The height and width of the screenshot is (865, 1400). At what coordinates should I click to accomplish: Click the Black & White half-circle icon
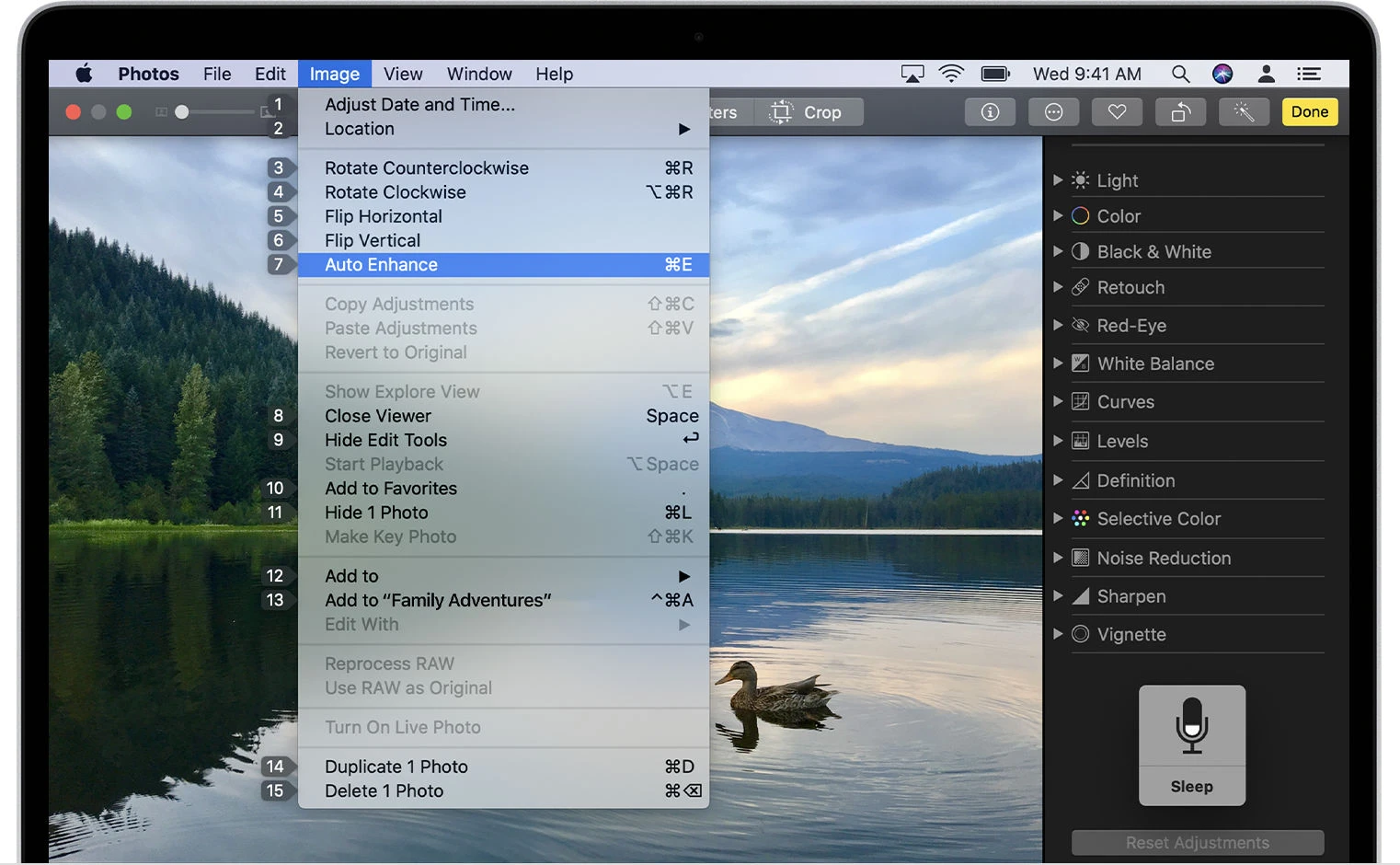[x=1081, y=251]
